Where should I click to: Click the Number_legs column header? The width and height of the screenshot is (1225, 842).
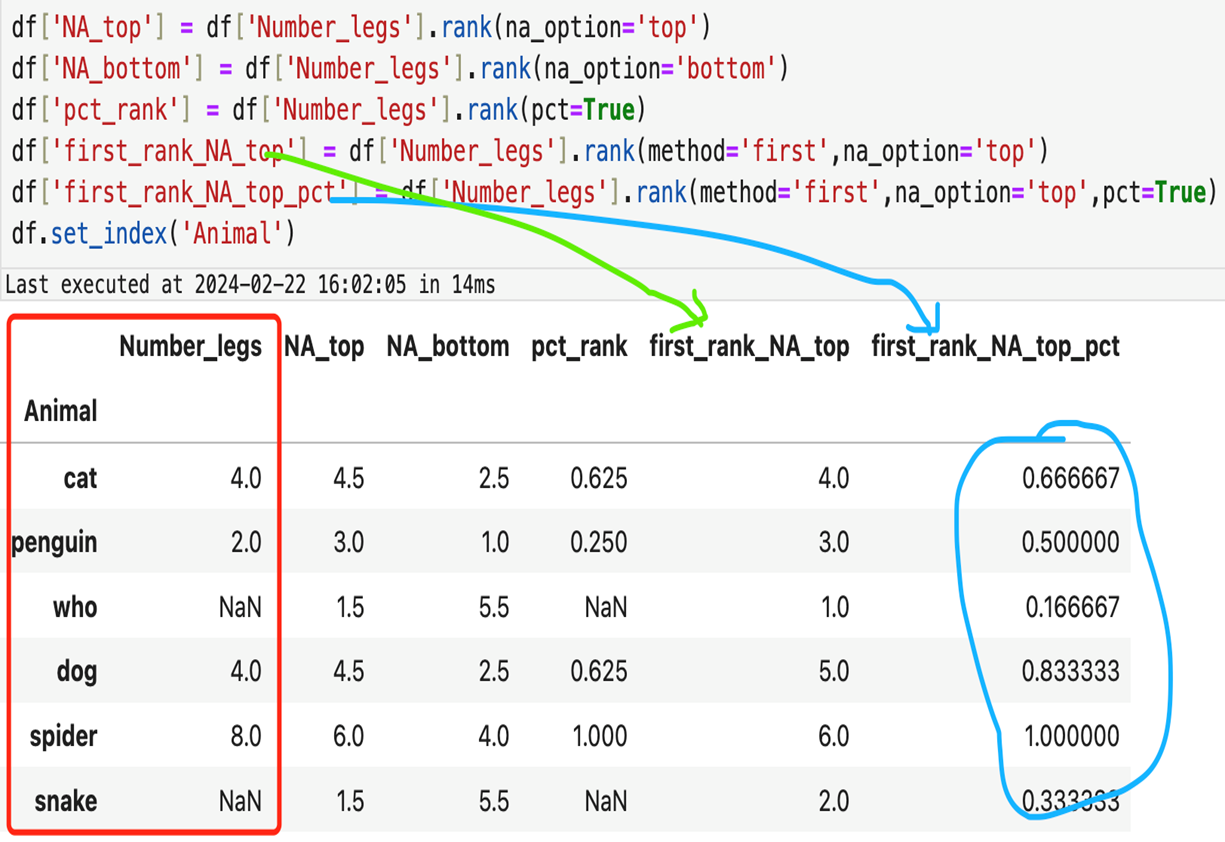tap(190, 347)
